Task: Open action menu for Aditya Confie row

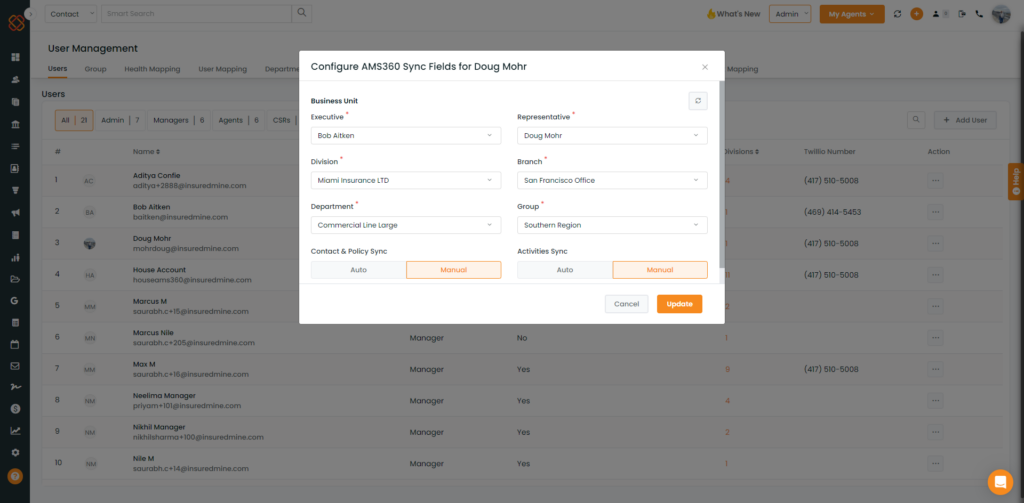Action: click(x=935, y=180)
